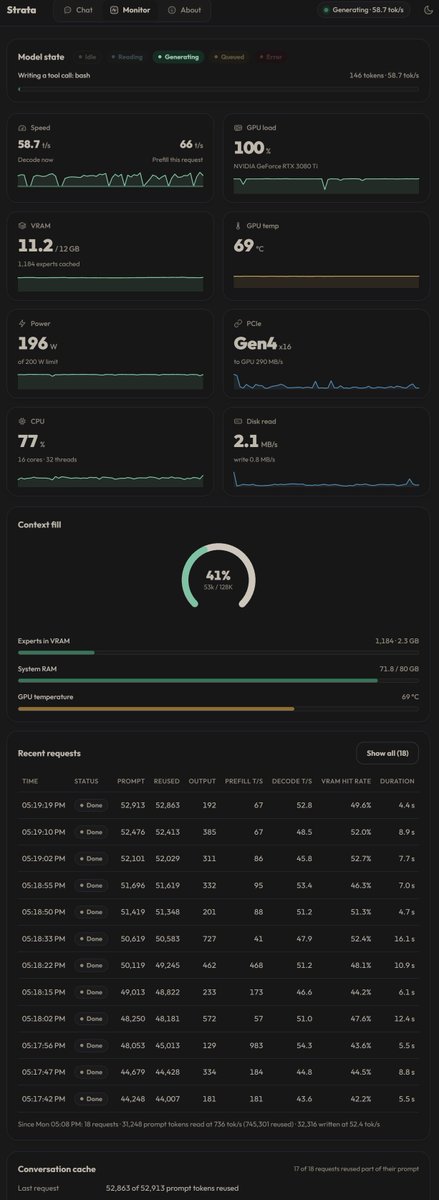Open the Monitor tab
This screenshot has width=439, height=1200.
coord(128,10)
